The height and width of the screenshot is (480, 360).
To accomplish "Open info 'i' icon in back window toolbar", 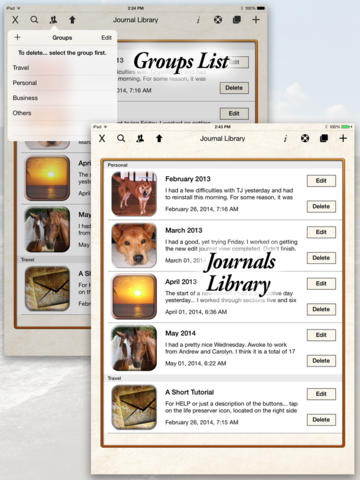I will (x=198, y=20).
